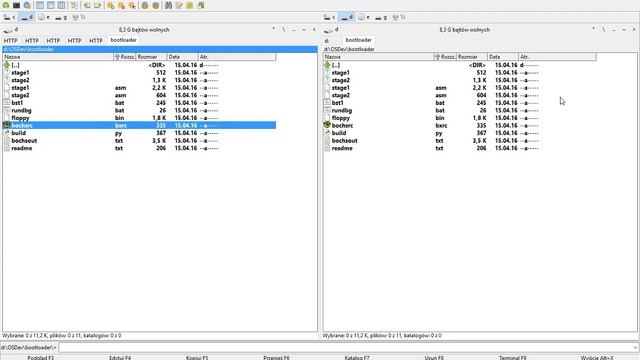
Task: Select rundbg bat file in right panel
Action: tap(460, 110)
